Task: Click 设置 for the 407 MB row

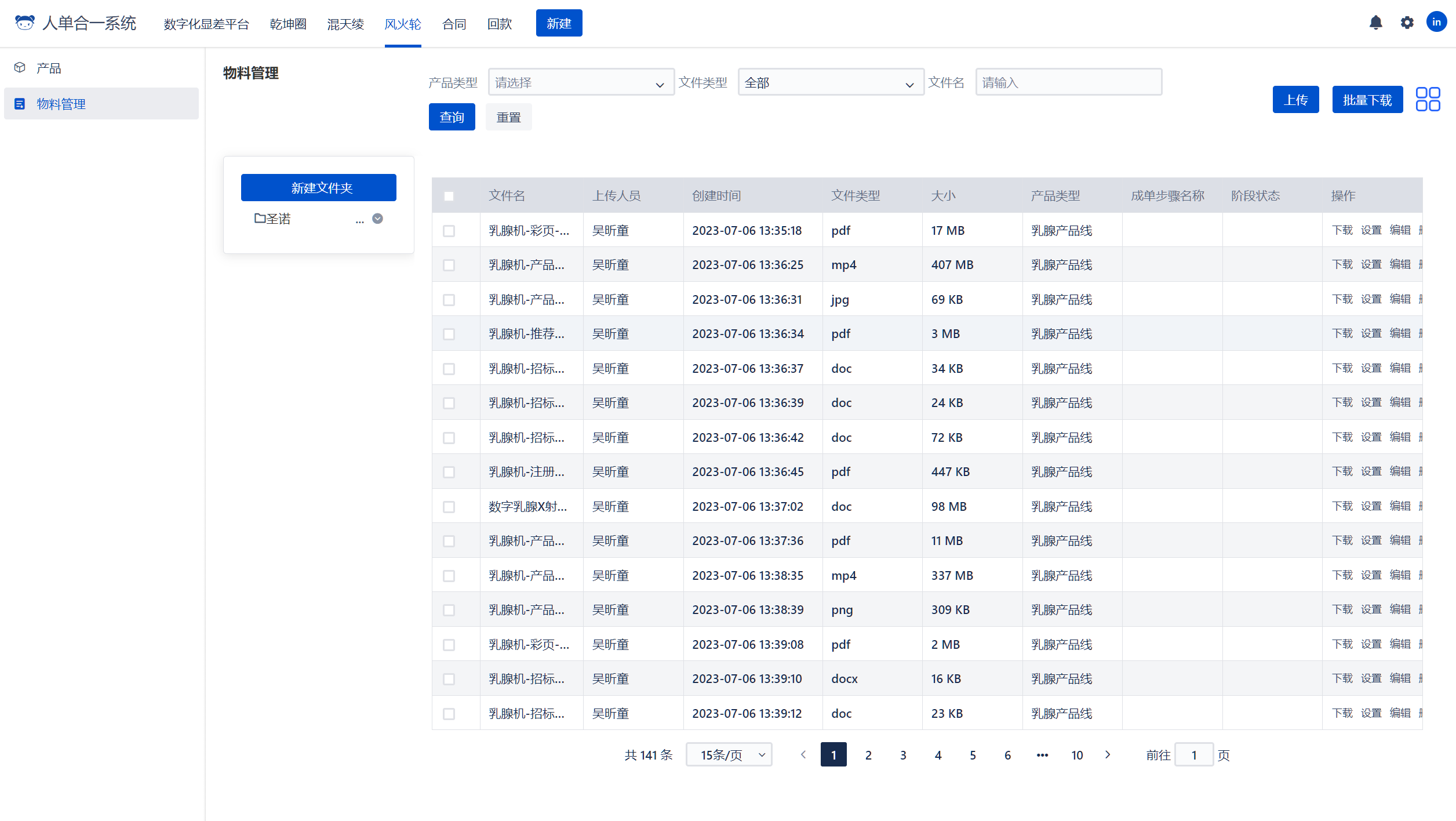Action: 1371,264
